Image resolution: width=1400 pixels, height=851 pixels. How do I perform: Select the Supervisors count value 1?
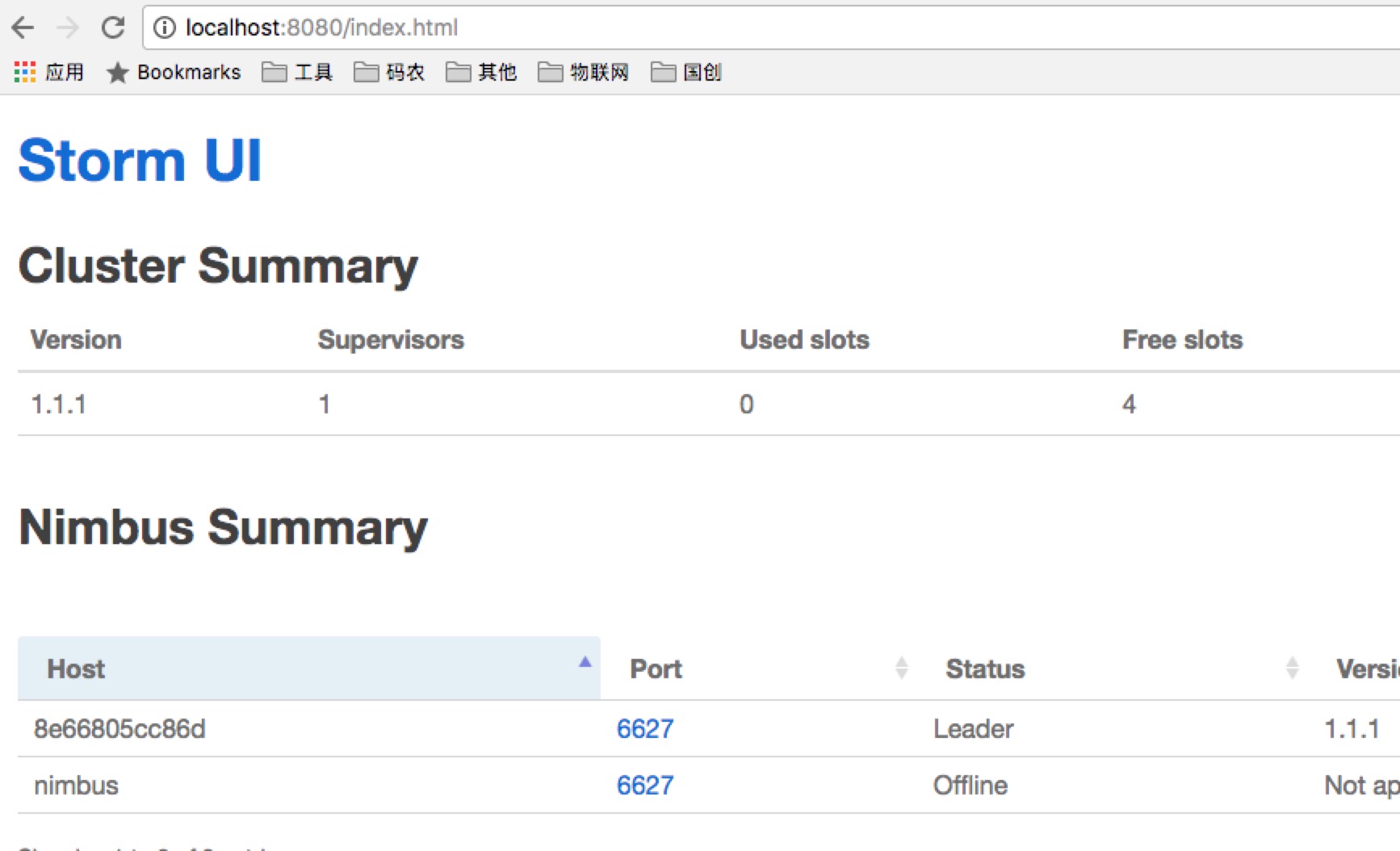point(325,405)
